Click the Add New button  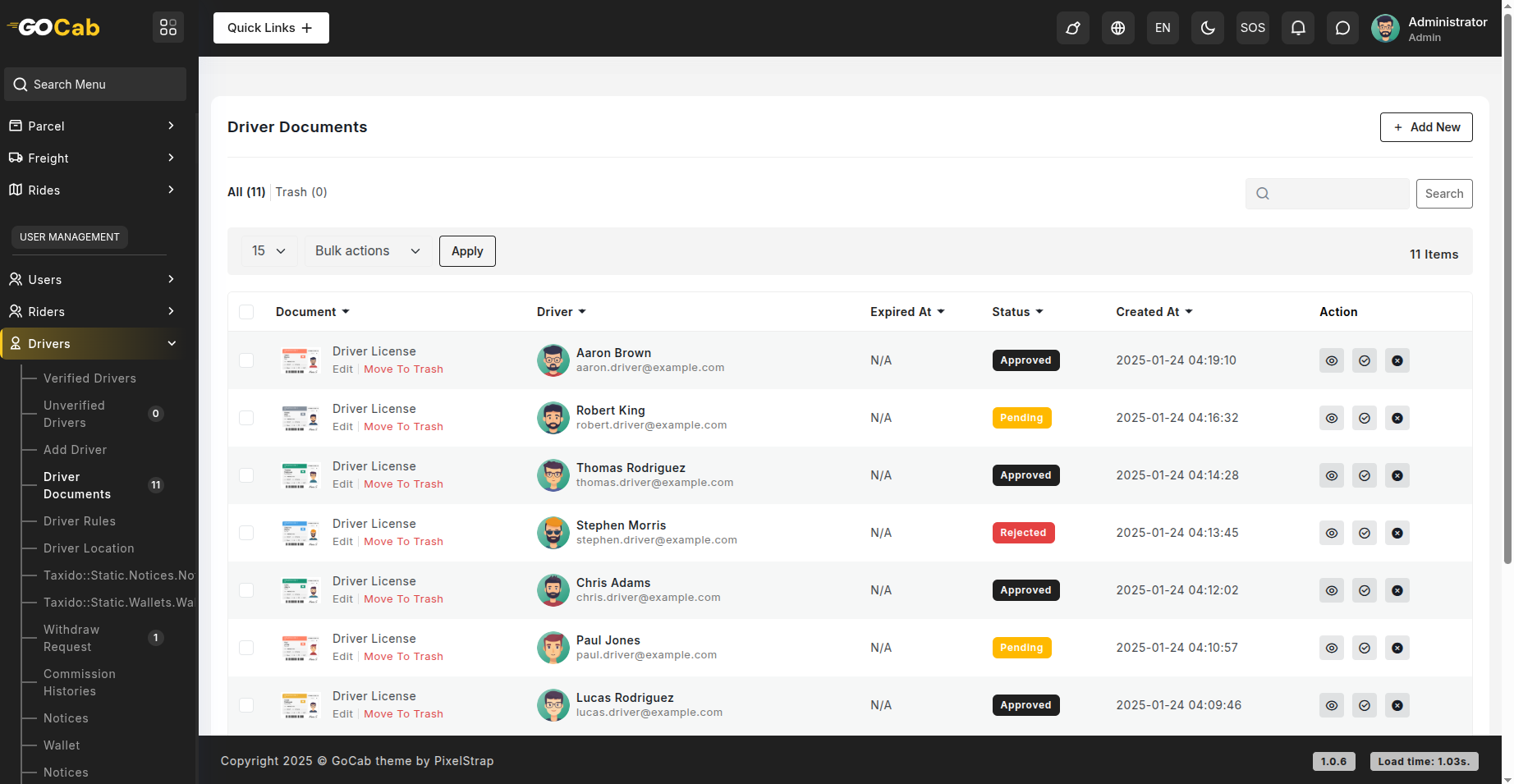click(x=1425, y=127)
